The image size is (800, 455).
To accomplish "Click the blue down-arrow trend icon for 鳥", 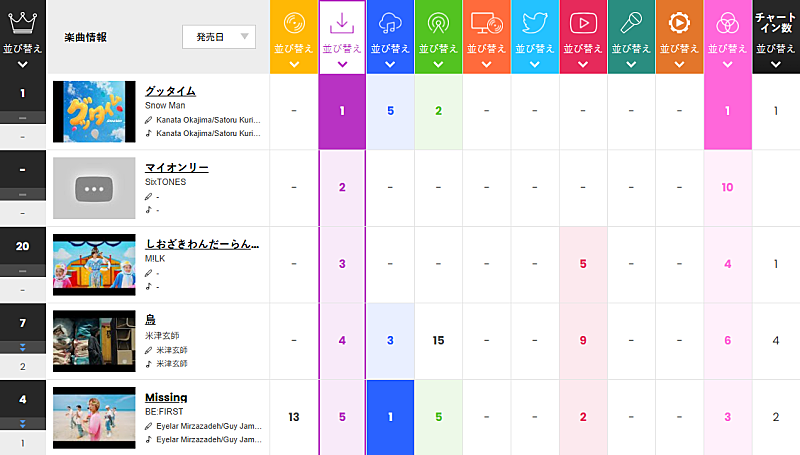I will point(22,347).
